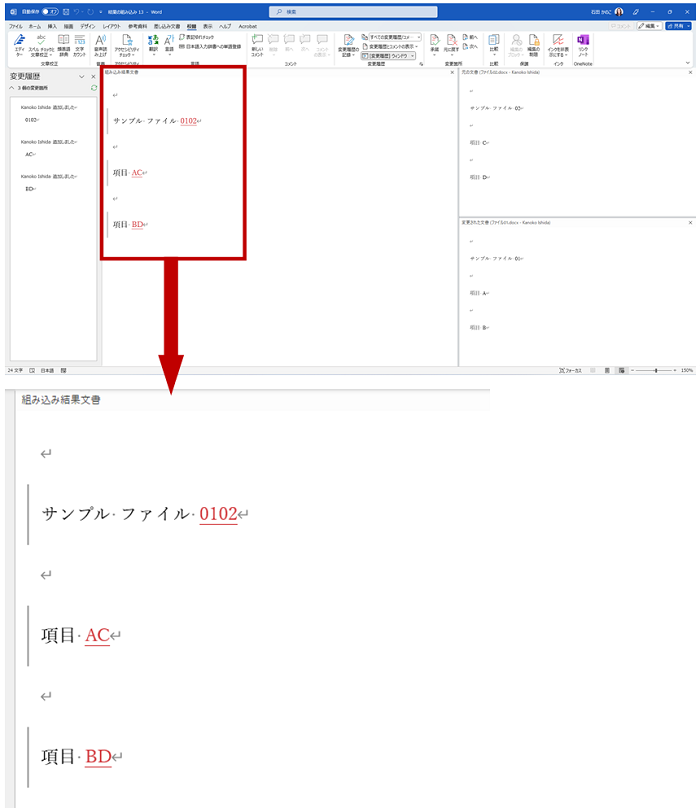Open the View tab (表示)

point(207,26)
